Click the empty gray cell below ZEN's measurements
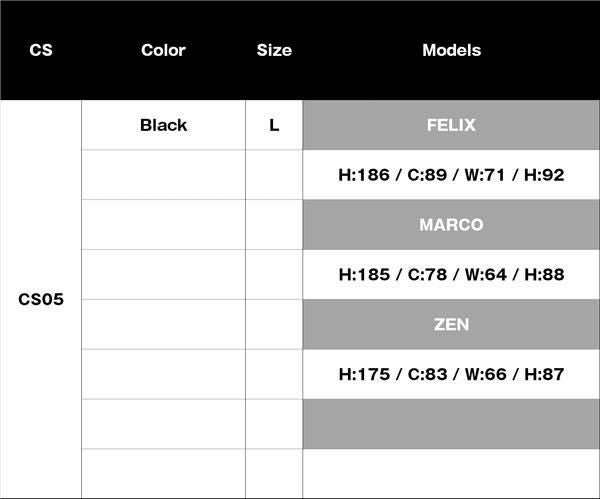The height and width of the screenshot is (499, 600). click(451, 424)
